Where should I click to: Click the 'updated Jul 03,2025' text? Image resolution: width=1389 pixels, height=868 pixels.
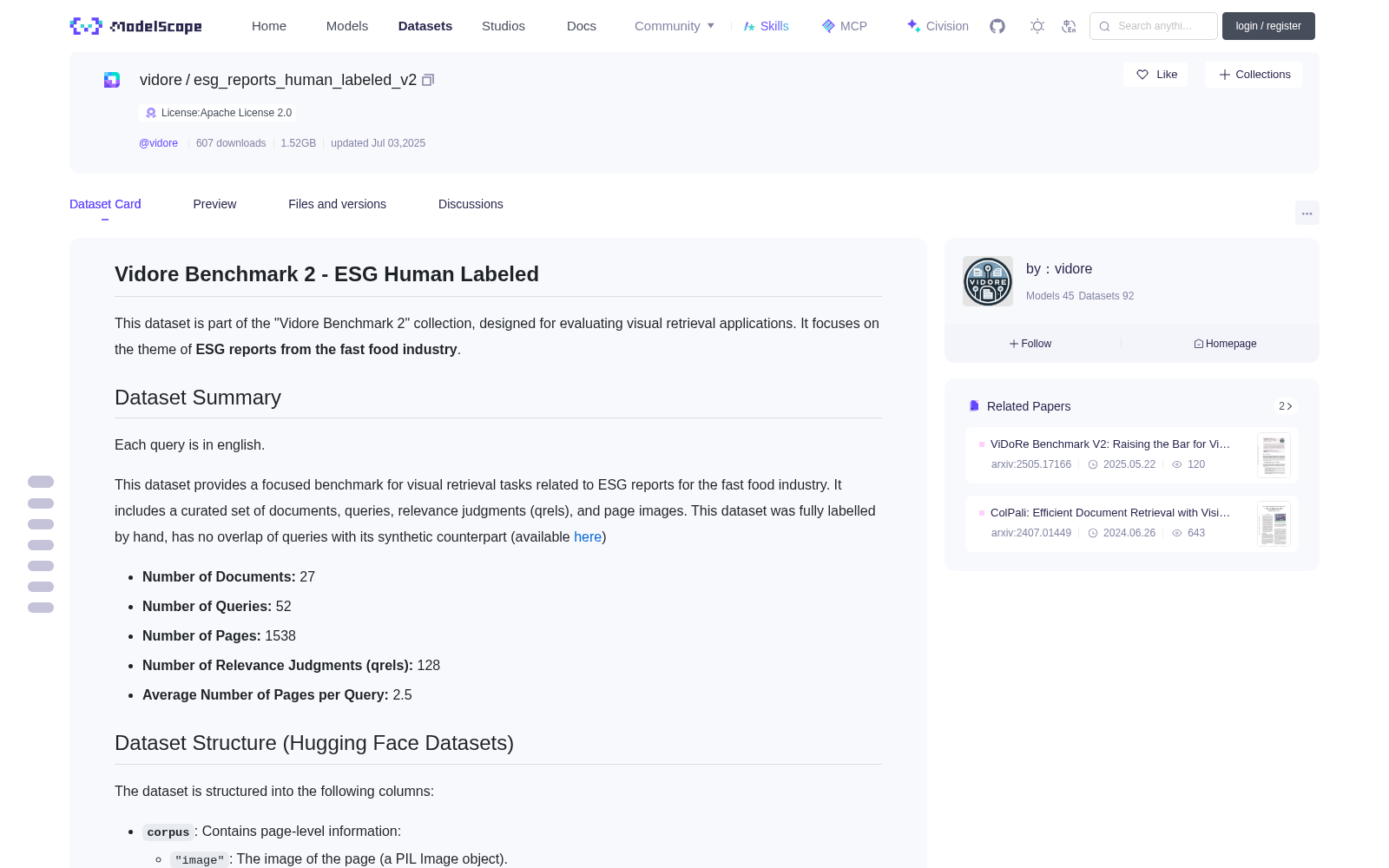coord(378,143)
